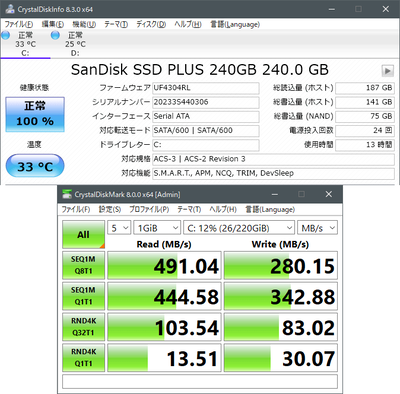Click the S.M.A.R.T., APM, NCQ features field

pyautogui.click(x=273, y=173)
